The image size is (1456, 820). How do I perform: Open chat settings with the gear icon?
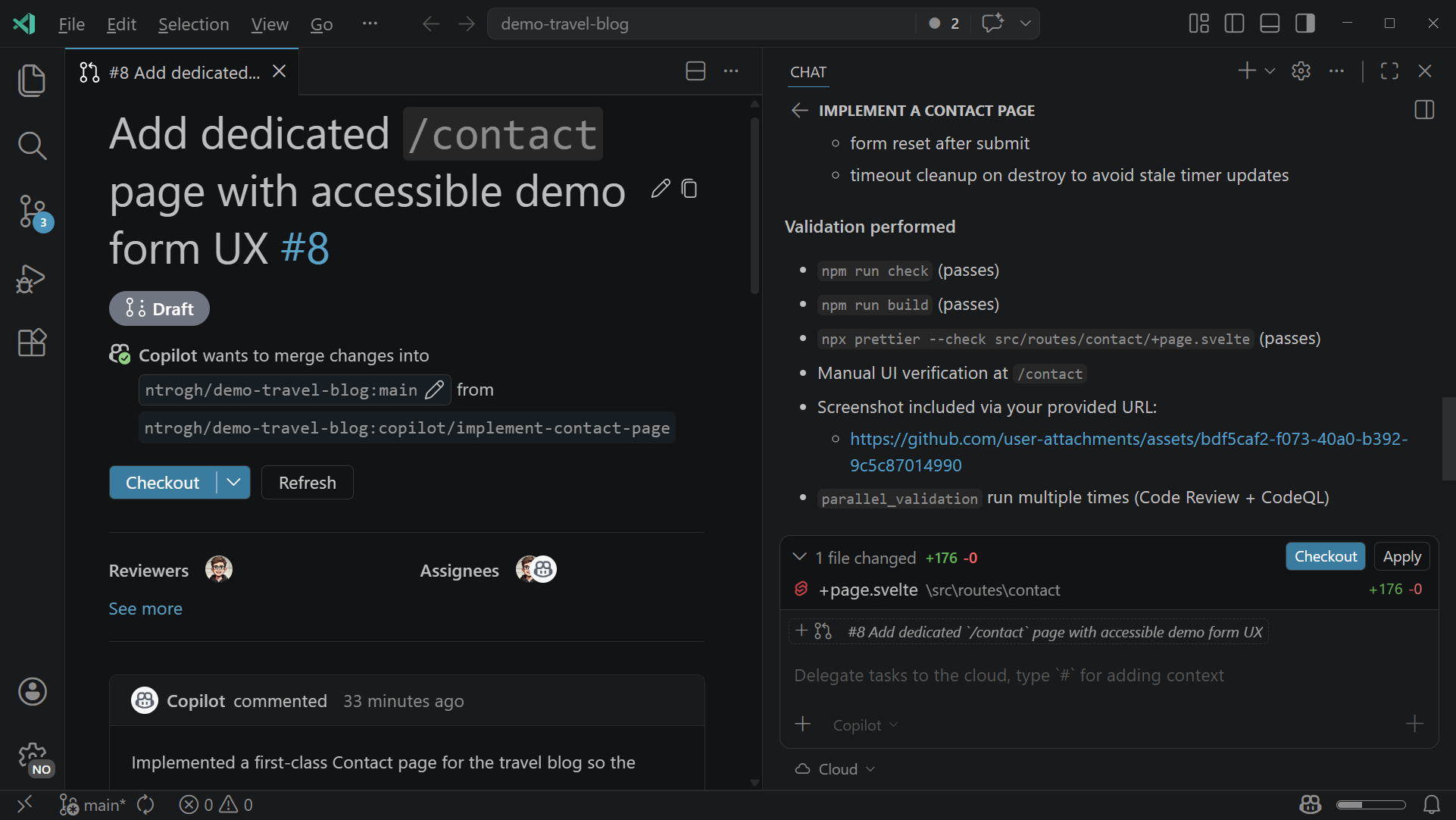[x=1301, y=71]
